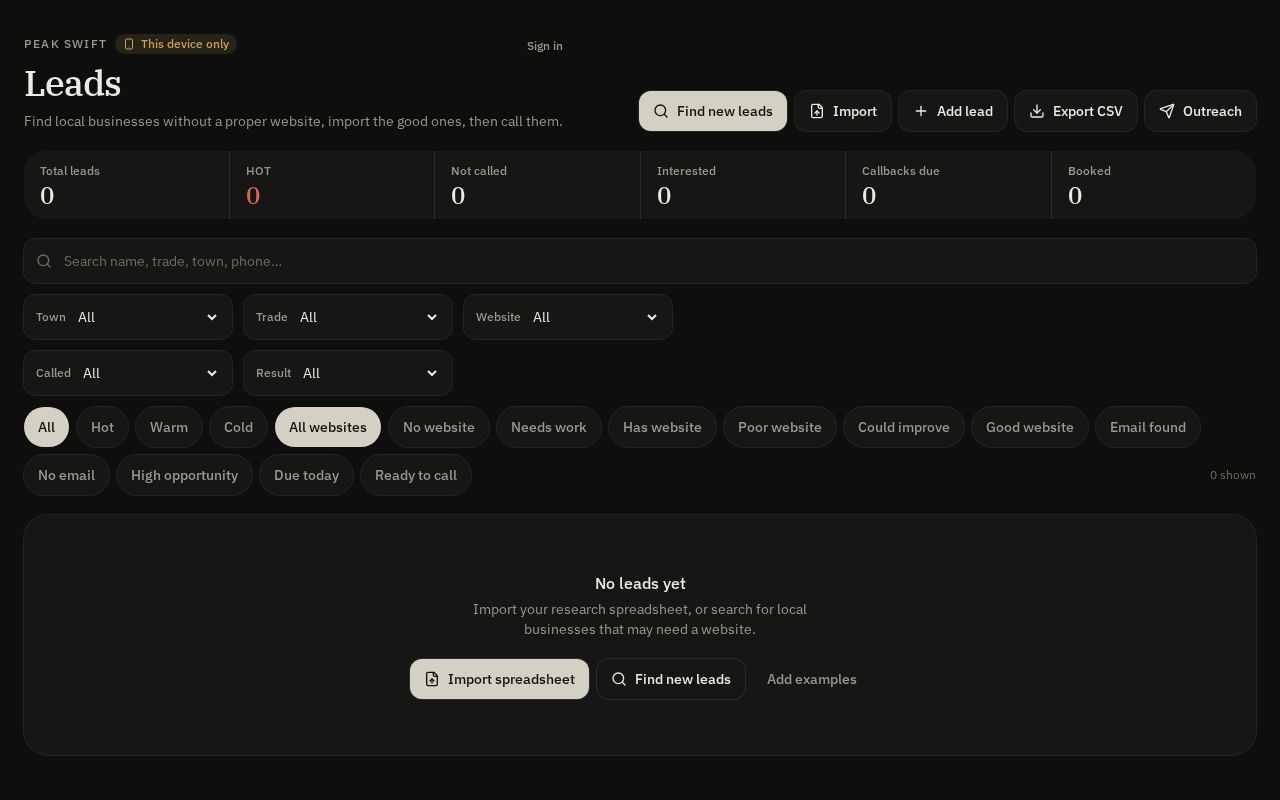This screenshot has width=1280, height=800.
Task: Click the Add examples link
Action: tap(812, 679)
